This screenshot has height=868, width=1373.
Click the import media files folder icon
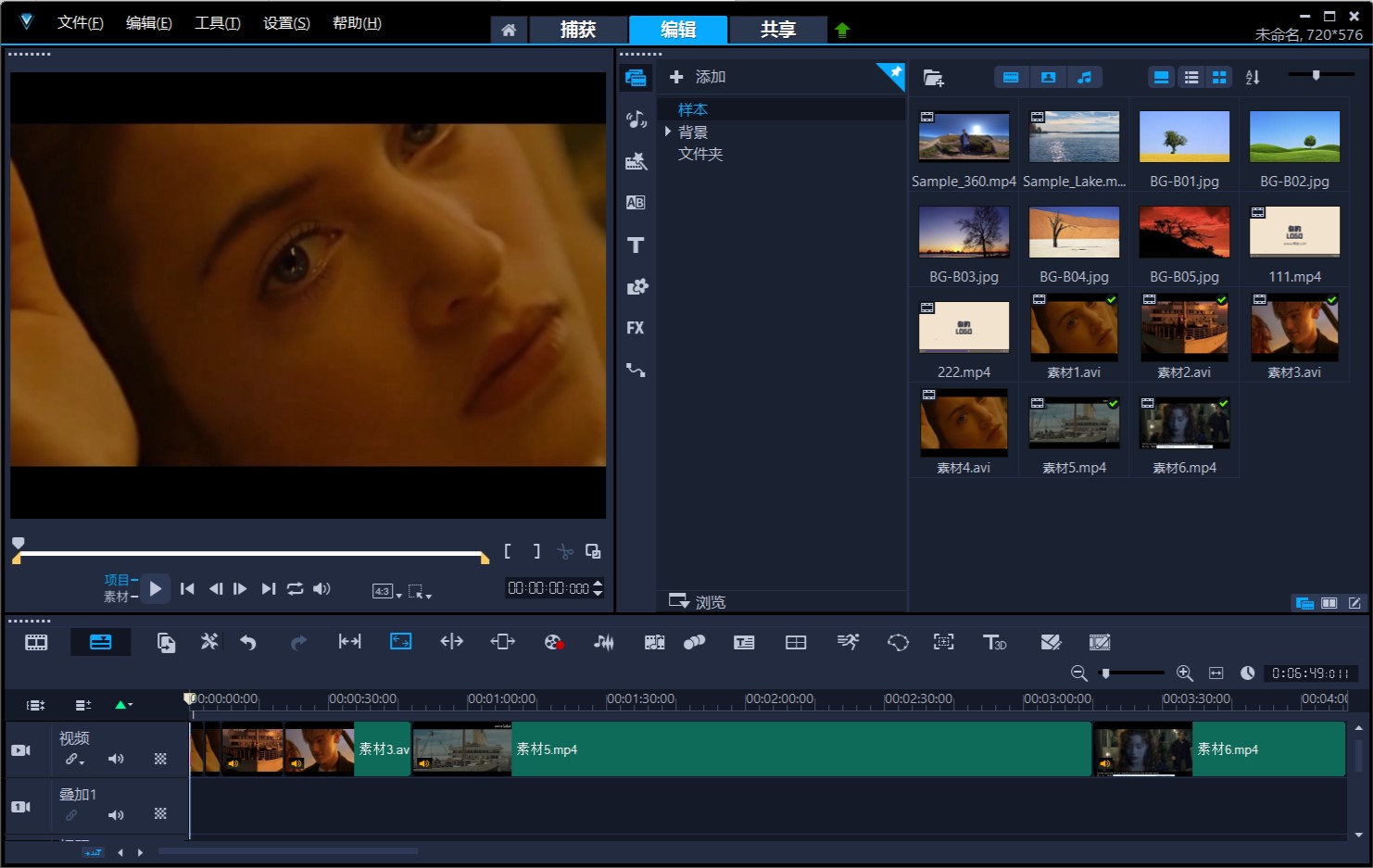click(x=933, y=78)
